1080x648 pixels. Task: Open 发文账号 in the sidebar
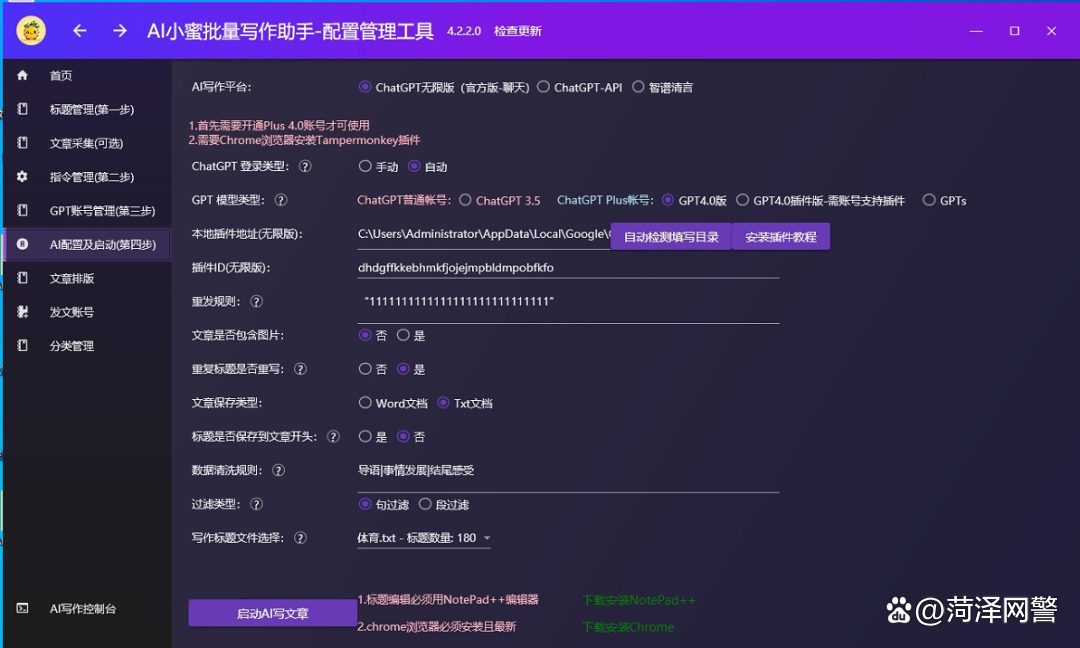tap(87, 311)
